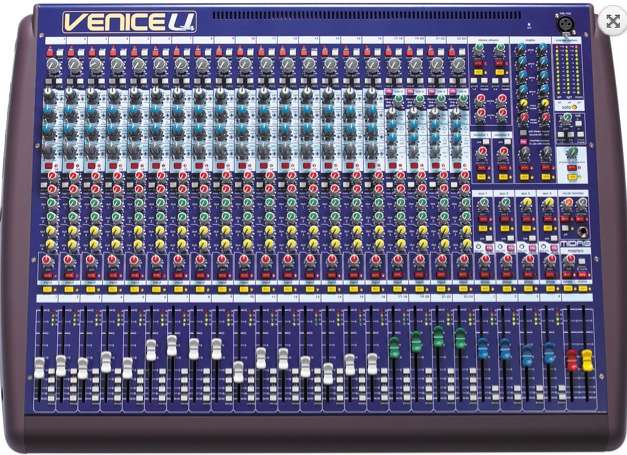Click the XLR lamp socket beside the vent
The width and height of the screenshot is (627, 455).
click(564, 22)
